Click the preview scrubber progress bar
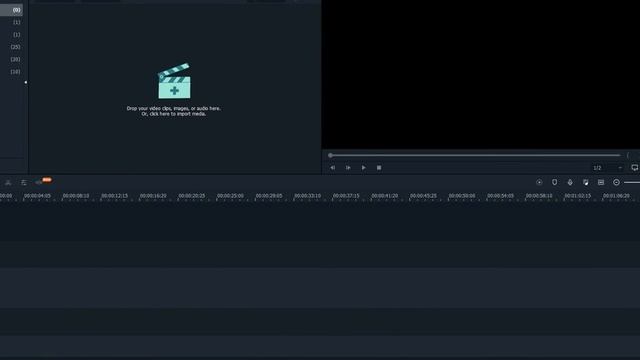The width and height of the screenshot is (640, 360). click(475, 155)
